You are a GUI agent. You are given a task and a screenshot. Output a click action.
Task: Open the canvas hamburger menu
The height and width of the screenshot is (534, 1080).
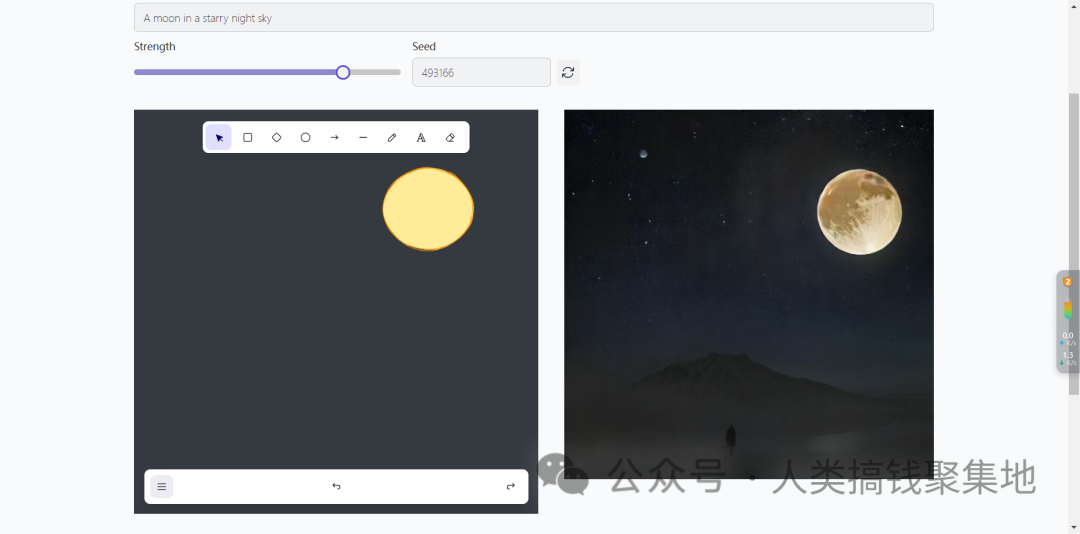(x=162, y=487)
